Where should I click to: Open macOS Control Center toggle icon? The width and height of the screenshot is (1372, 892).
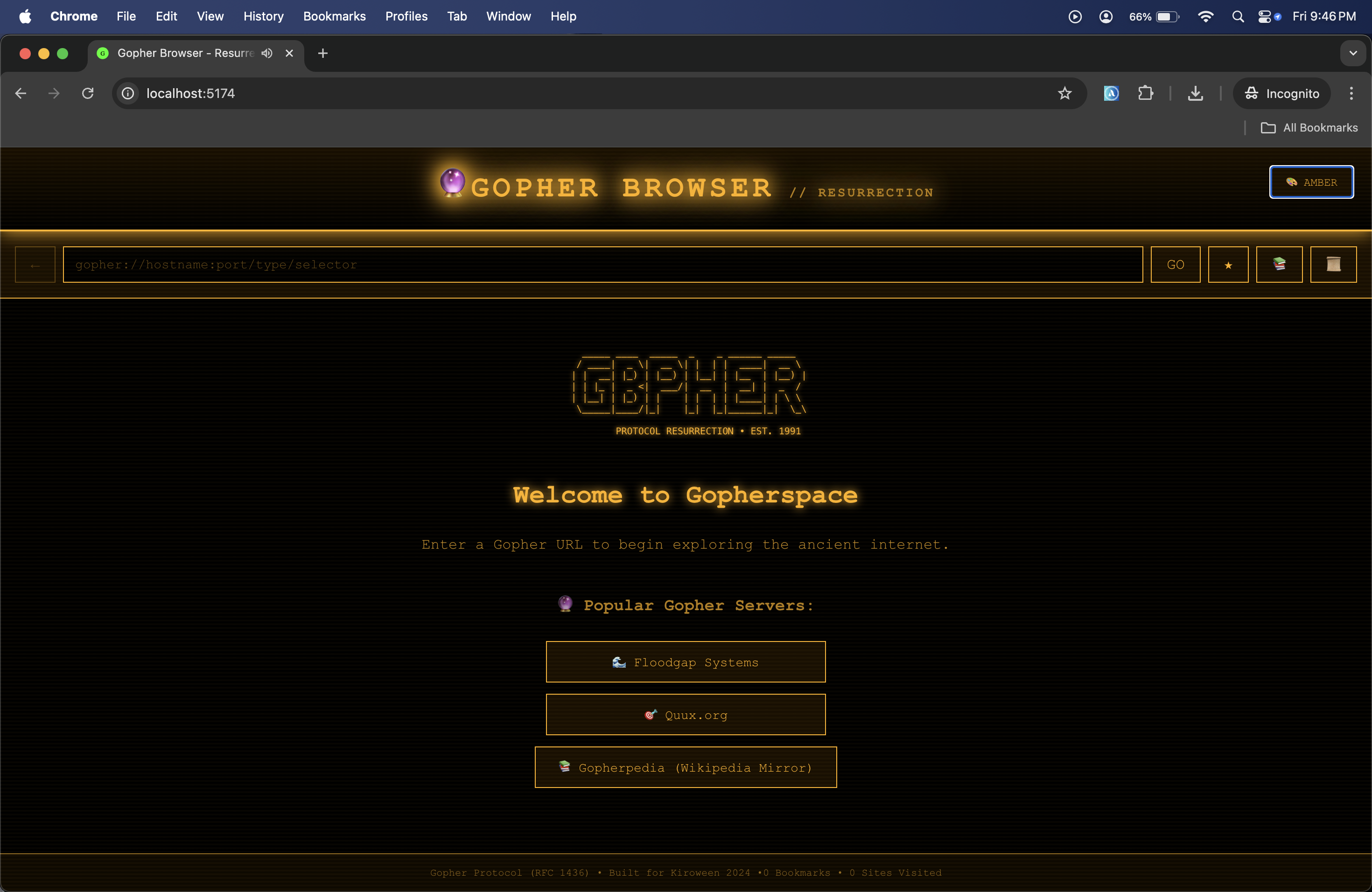click(x=1264, y=17)
